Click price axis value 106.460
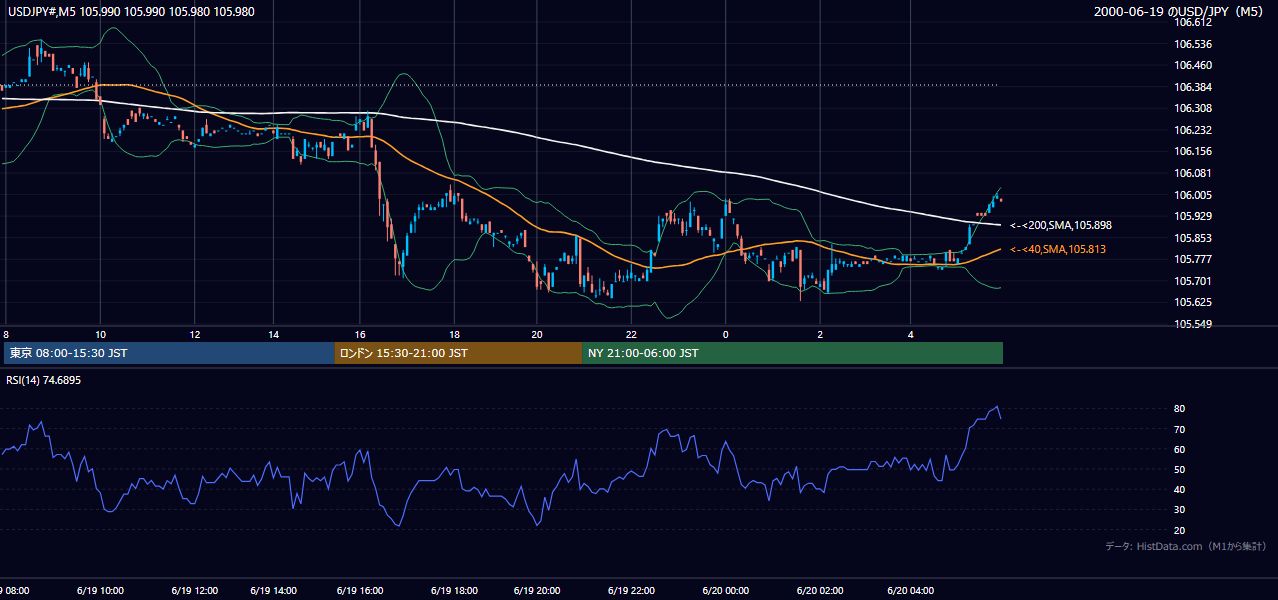This screenshot has height=600, width=1278. [x=1193, y=65]
